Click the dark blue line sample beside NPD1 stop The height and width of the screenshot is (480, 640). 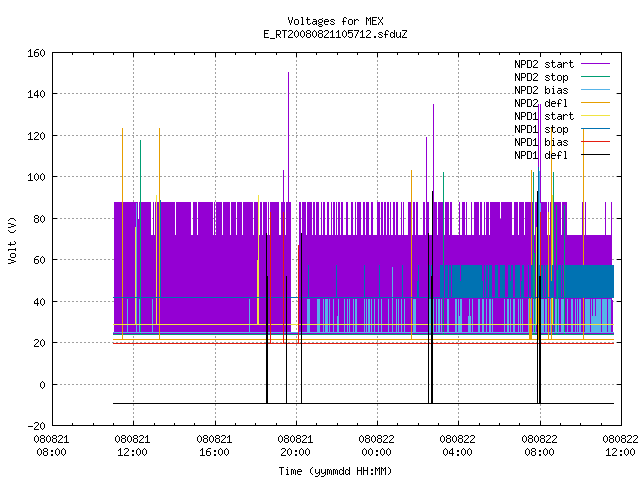596,129
